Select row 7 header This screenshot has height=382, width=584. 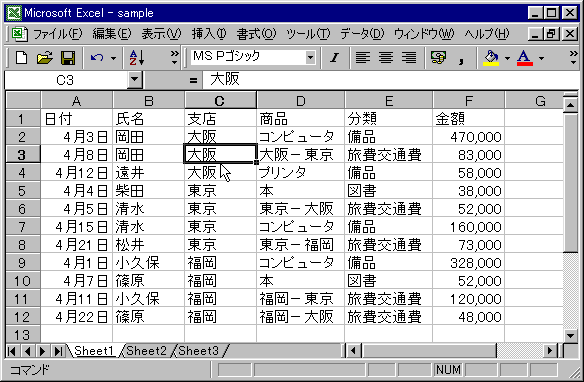pyautogui.click(x=22, y=226)
